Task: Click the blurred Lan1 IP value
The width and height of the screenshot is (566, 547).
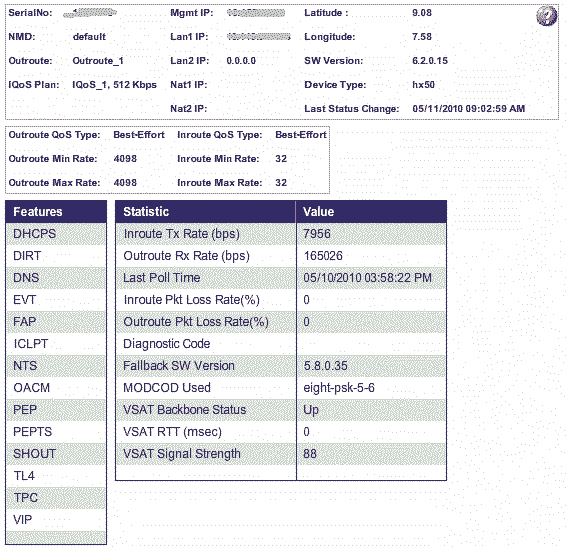Action: (x=258, y=37)
